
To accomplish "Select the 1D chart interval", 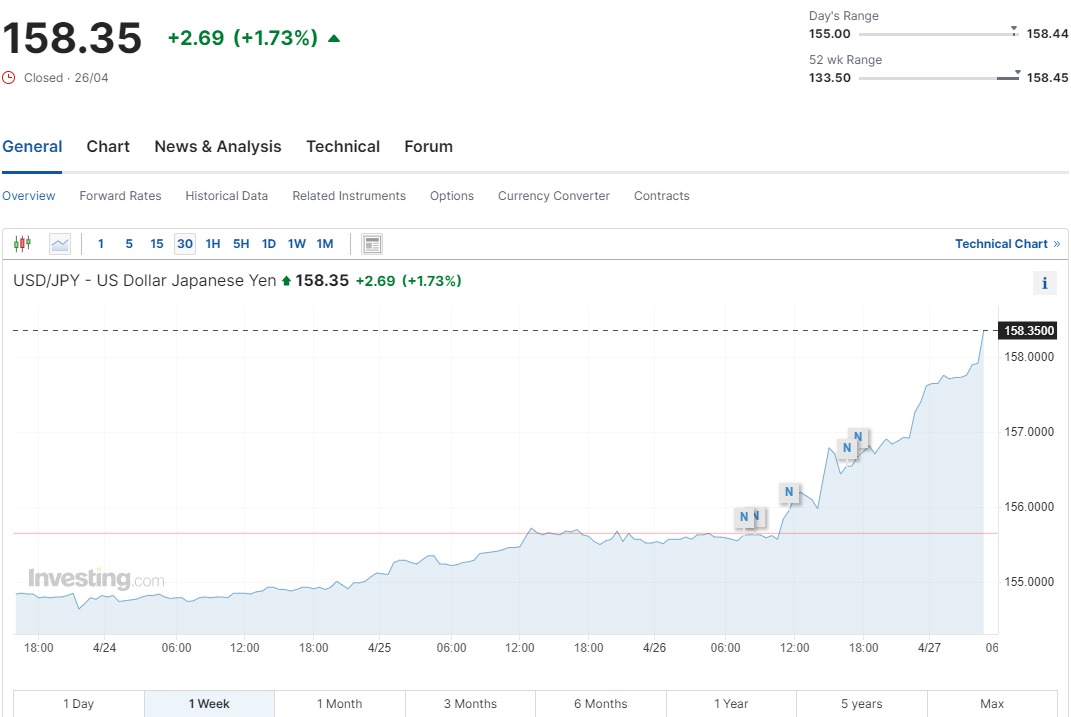I will (x=269, y=244).
